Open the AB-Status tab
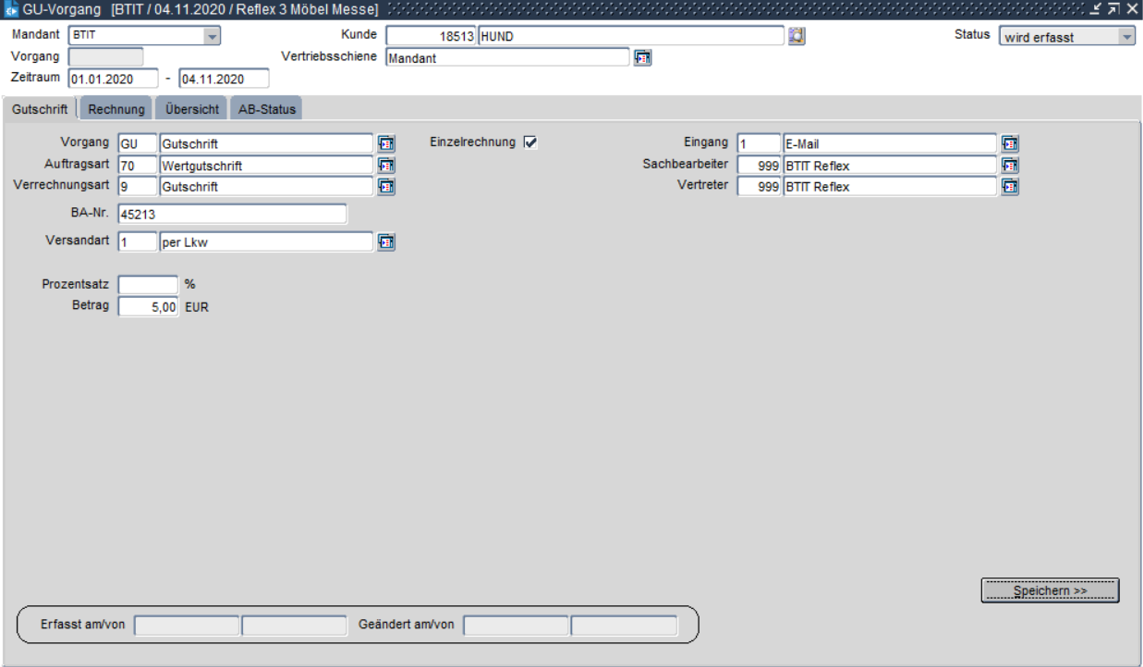The height and width of the screenshot is (667, 1143). 266,109
